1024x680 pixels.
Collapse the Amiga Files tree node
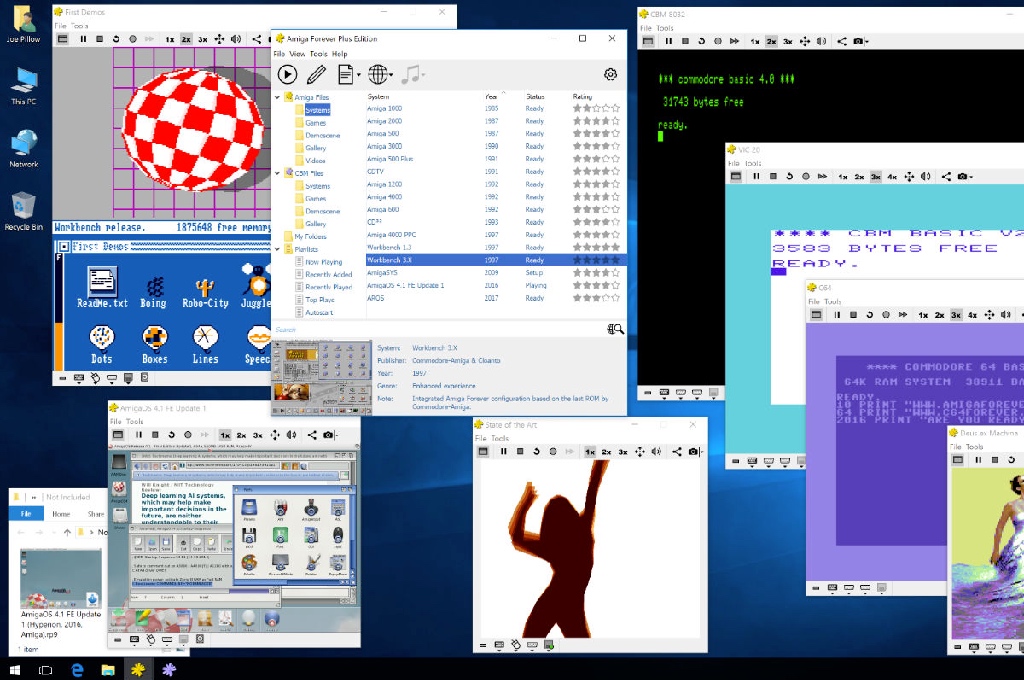point(275,97)
